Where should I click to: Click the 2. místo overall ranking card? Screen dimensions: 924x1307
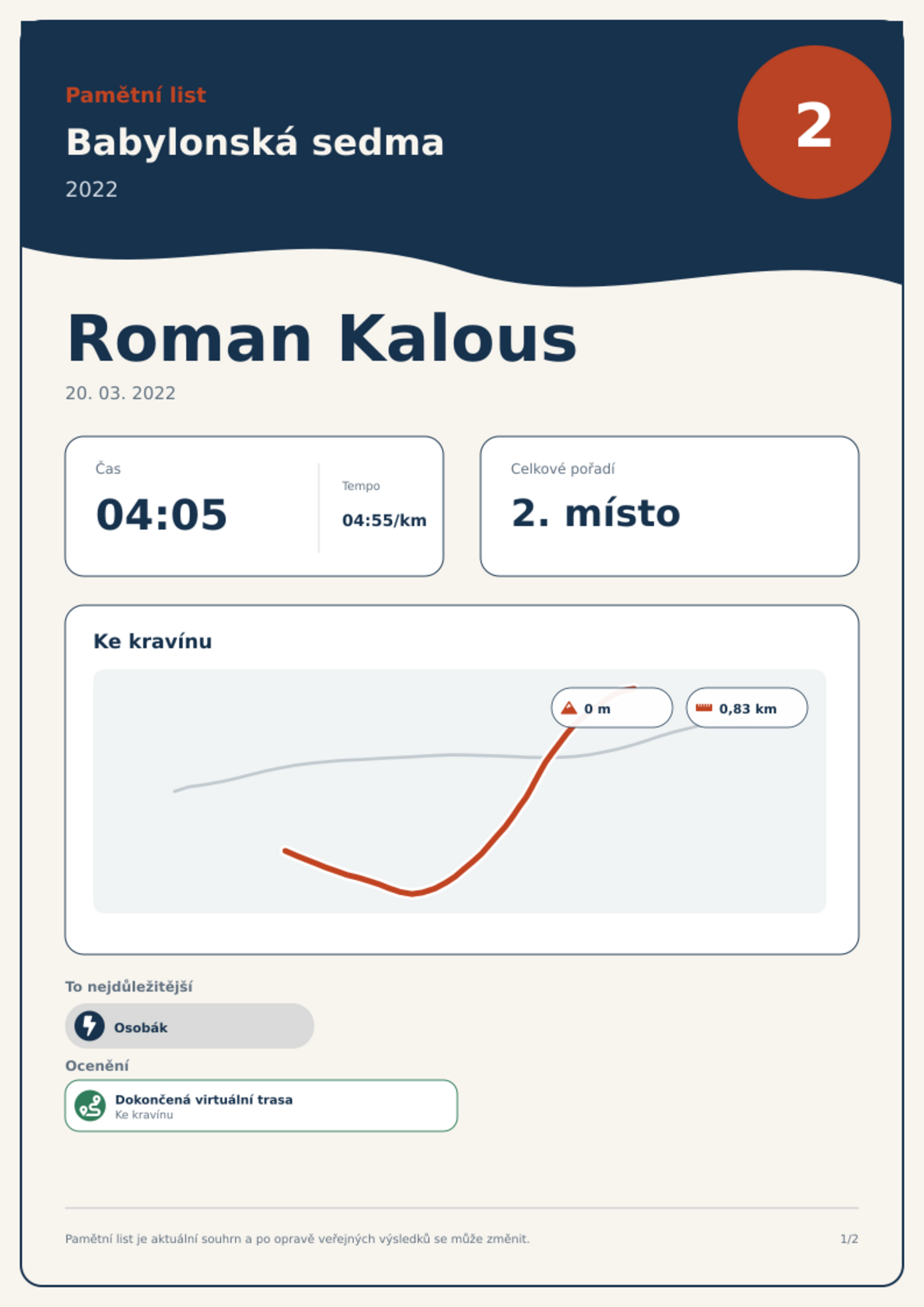point(670,506)
